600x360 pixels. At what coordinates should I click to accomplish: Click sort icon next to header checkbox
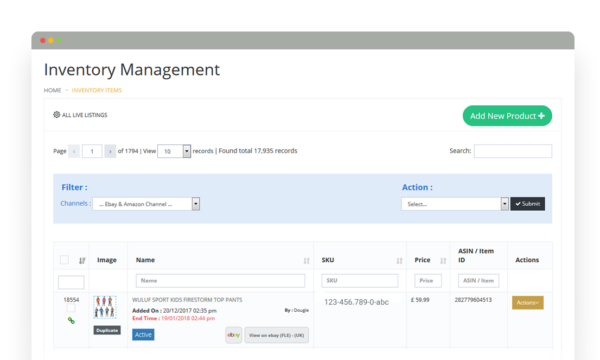82,261
